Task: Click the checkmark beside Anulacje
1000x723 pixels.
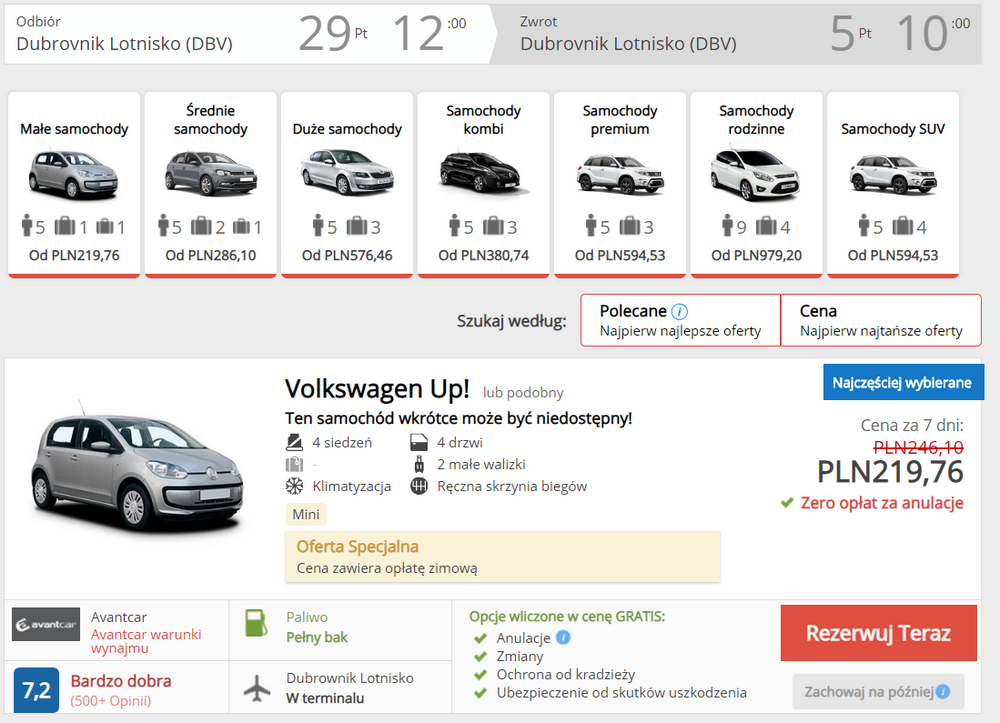Action: (480, 638)
